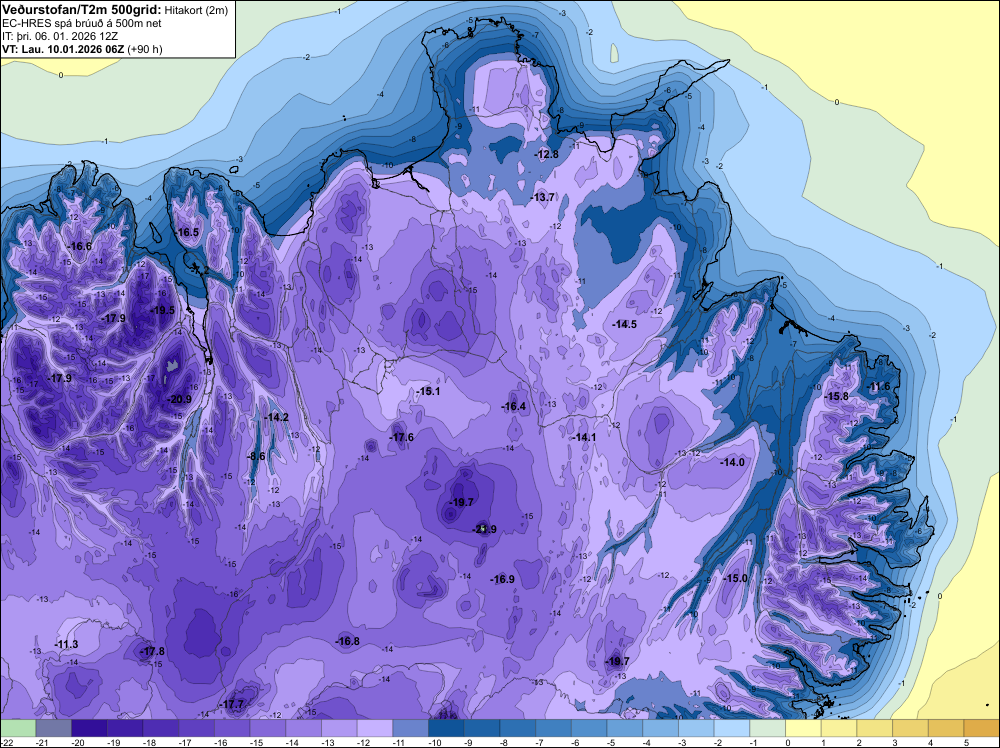The image size is (1000, 748).
Task: Click the temperature value -17.8
Action: click(152, 651)
